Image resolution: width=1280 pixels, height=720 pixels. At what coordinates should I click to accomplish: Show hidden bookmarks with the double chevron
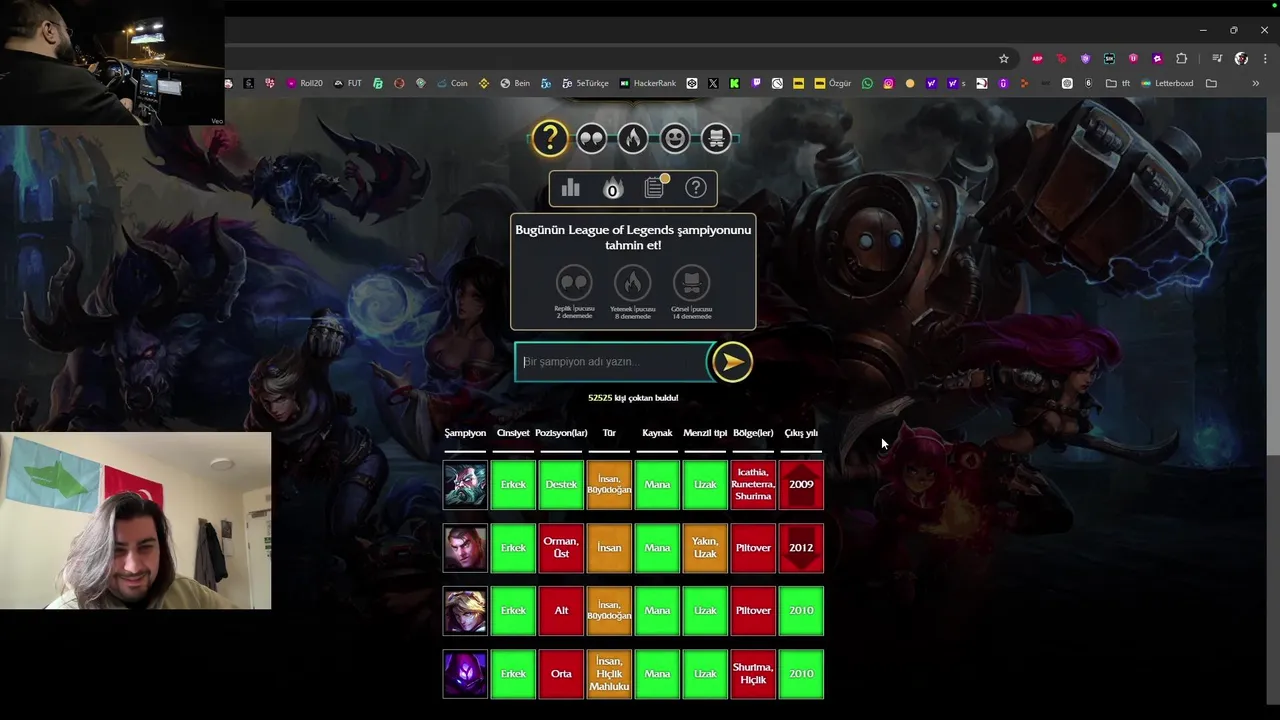coord(1256,84)
